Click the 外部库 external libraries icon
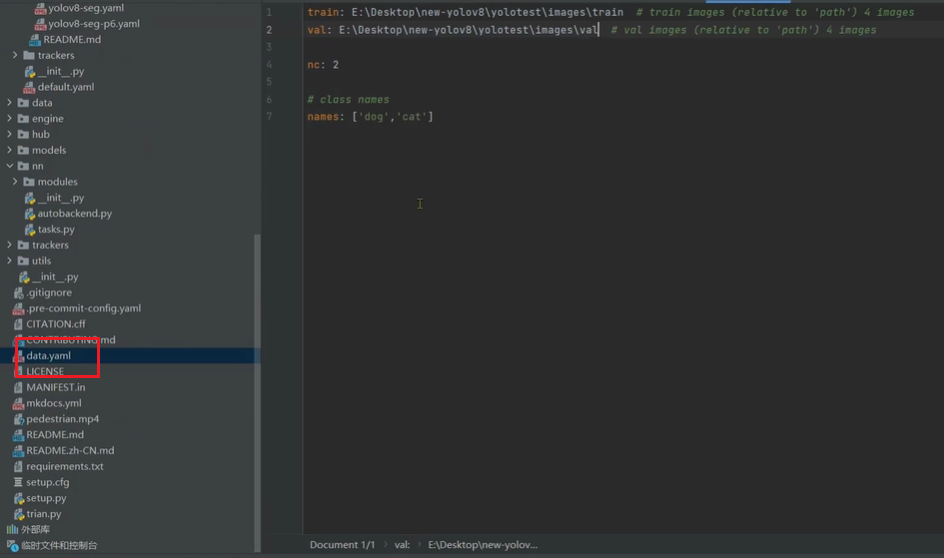This screenshot has height=558, width=944. click(12, 530)
